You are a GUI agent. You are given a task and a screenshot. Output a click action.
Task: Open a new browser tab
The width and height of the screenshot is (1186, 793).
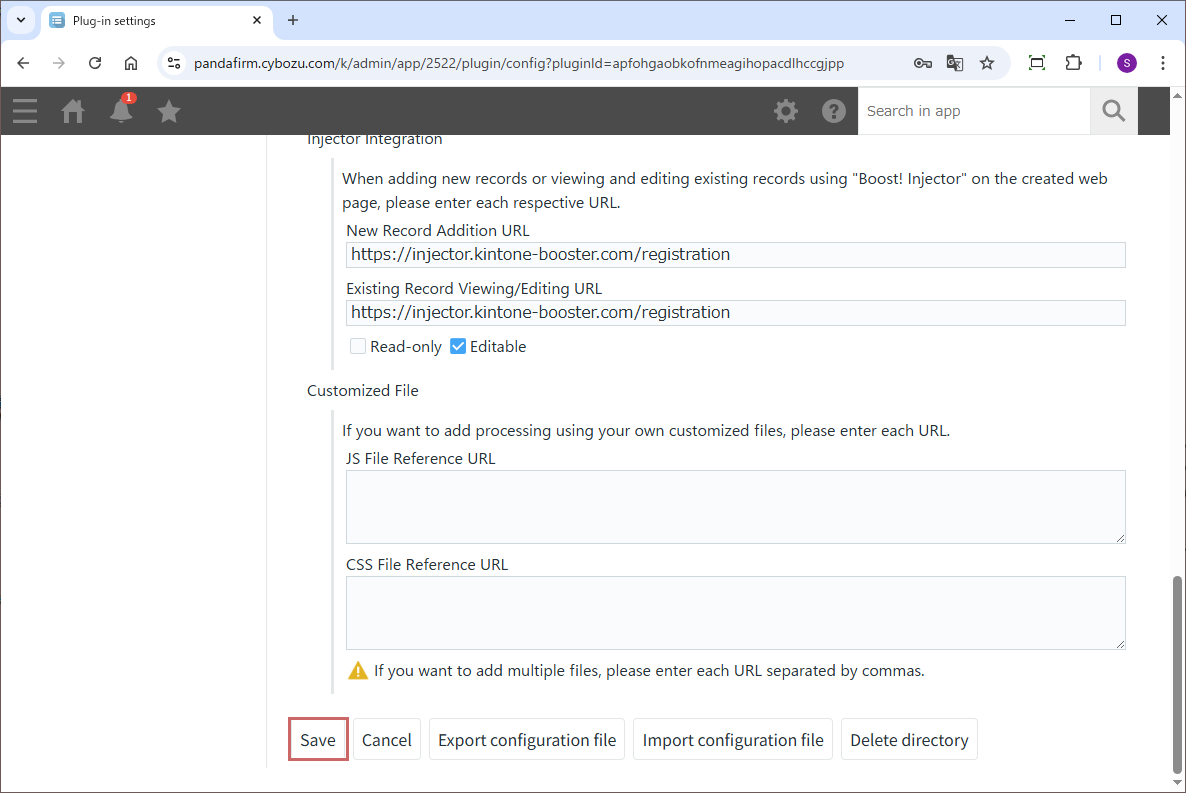coord(293,20)
